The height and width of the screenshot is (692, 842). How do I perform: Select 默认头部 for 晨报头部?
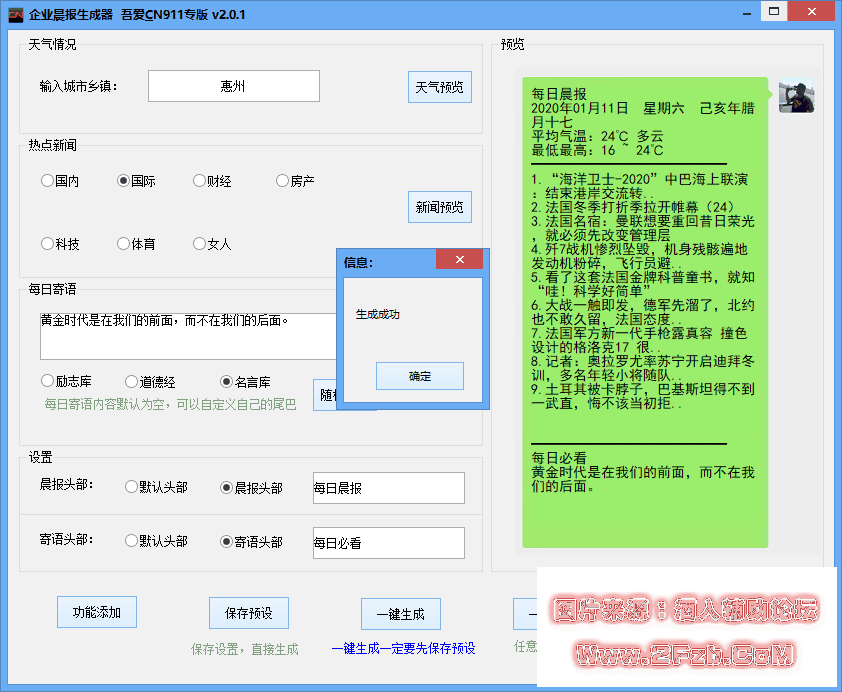(x=132, y=487)
